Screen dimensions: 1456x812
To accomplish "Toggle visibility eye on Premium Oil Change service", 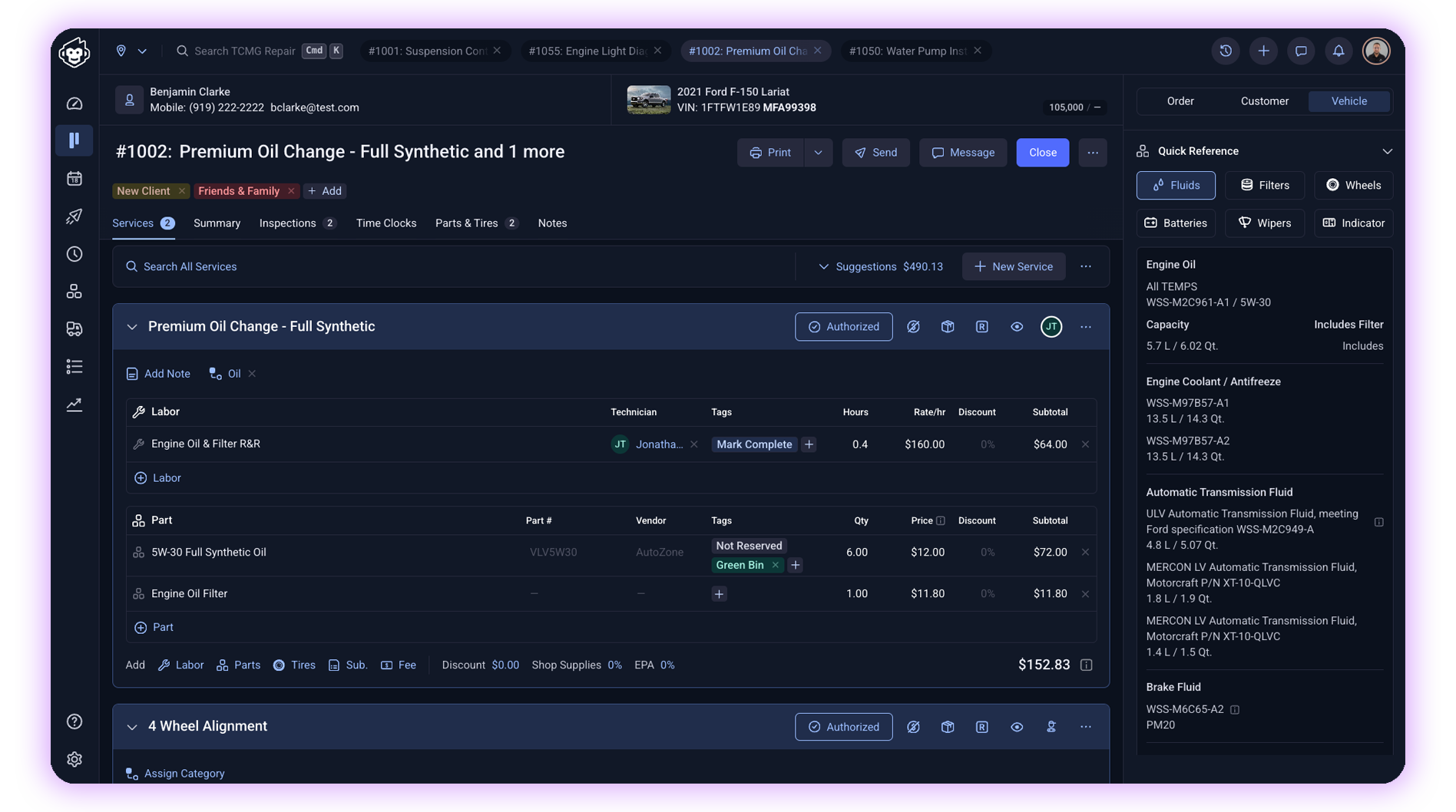I will (1017, 327).
